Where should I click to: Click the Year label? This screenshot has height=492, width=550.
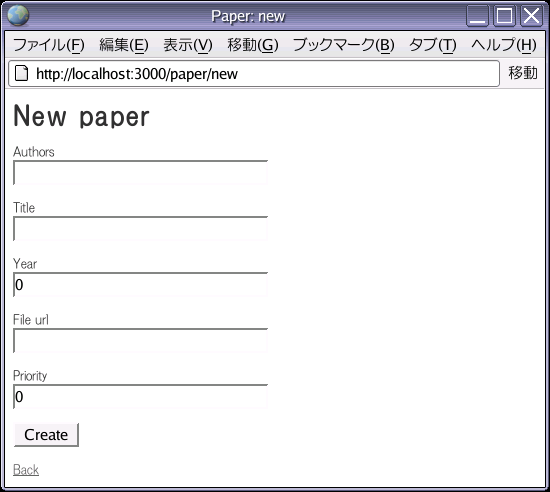pyautogui.click(x=25, y=264)
